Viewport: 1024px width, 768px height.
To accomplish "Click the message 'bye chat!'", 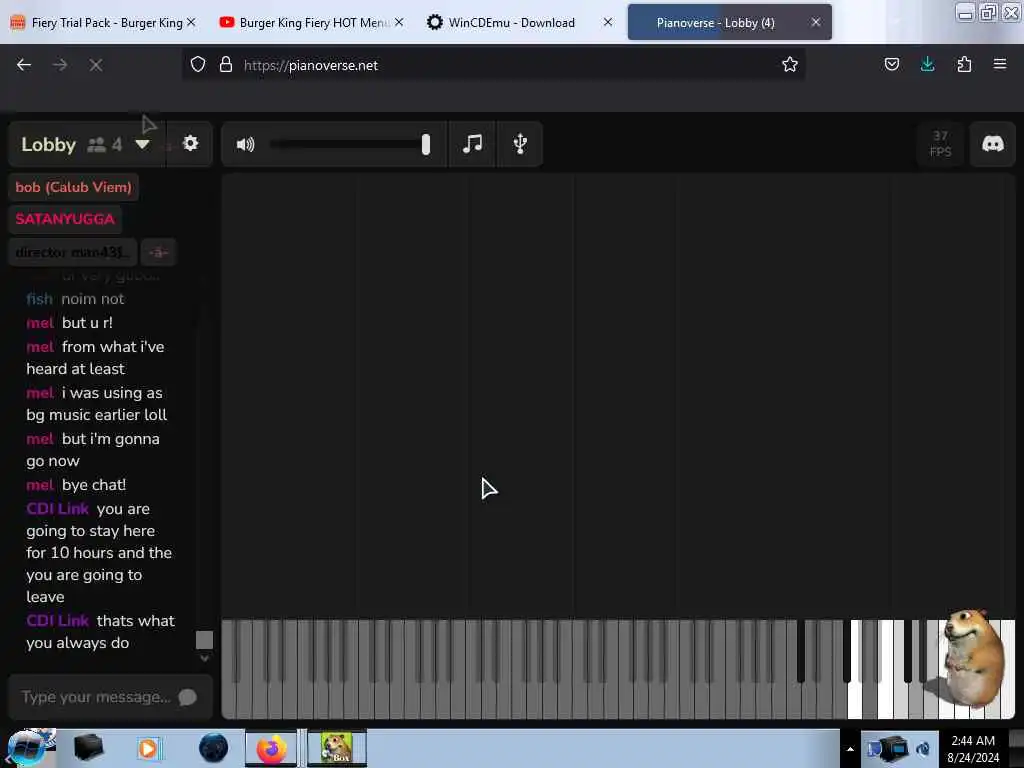I will 94,485.
